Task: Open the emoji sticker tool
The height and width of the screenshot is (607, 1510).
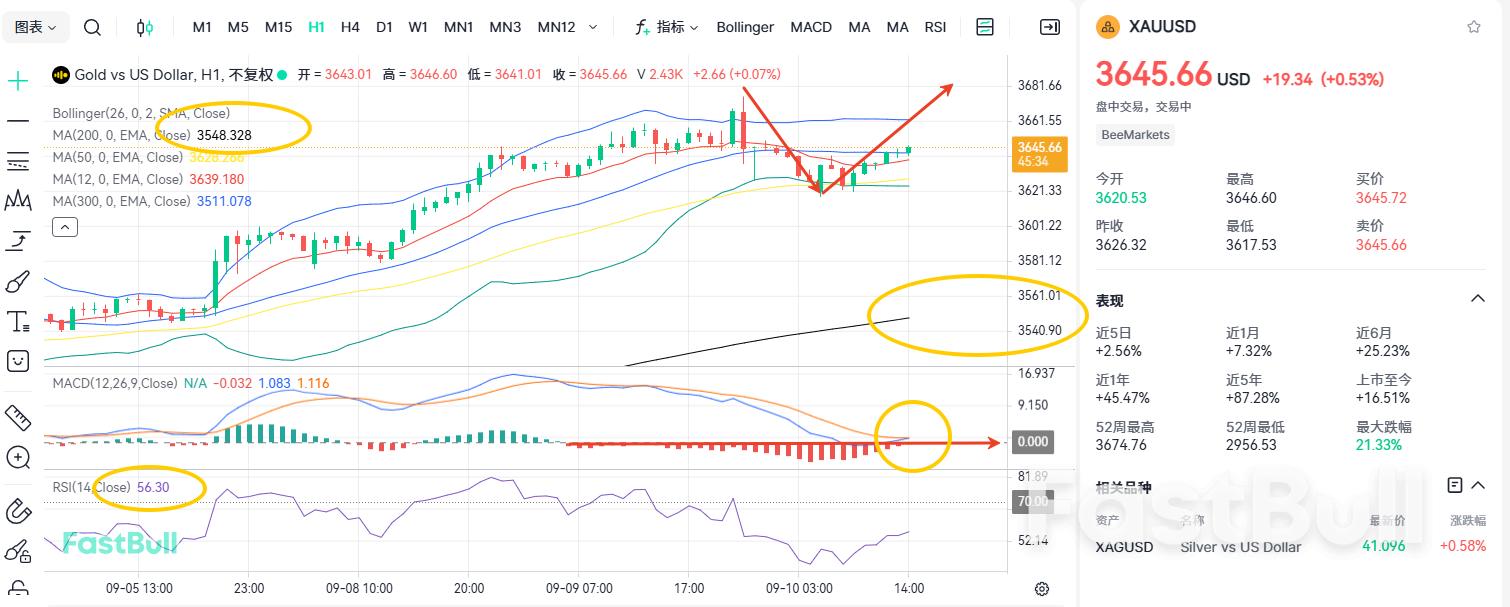Action: pos(17,360)
